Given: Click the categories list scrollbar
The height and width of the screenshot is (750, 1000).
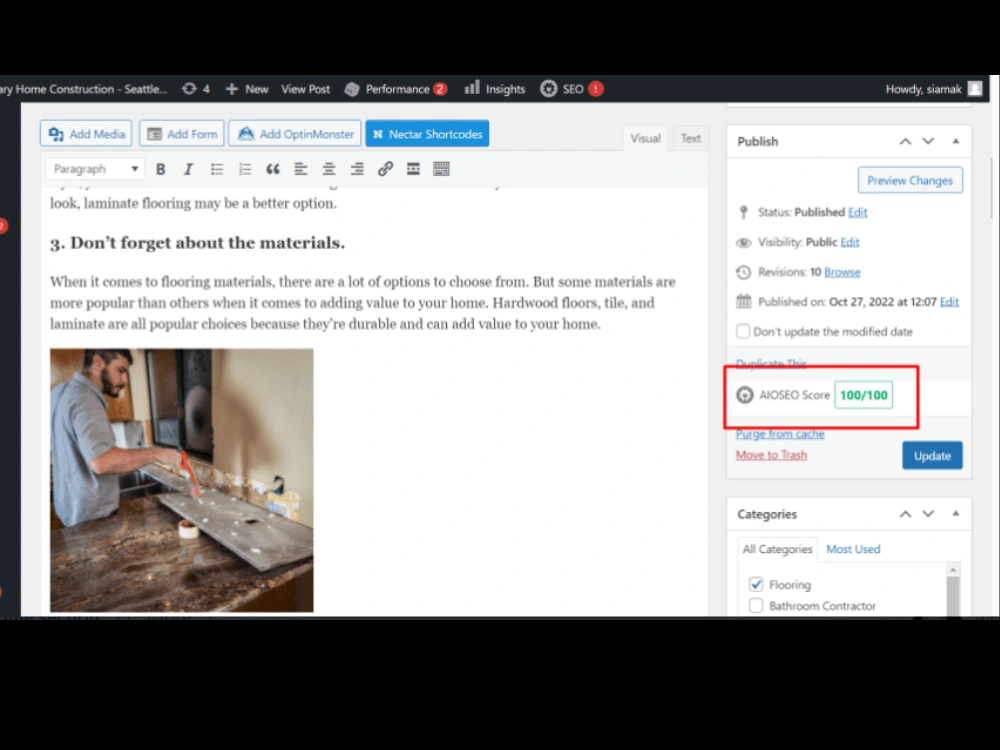Looking at the screenshot, I should 953,590.
